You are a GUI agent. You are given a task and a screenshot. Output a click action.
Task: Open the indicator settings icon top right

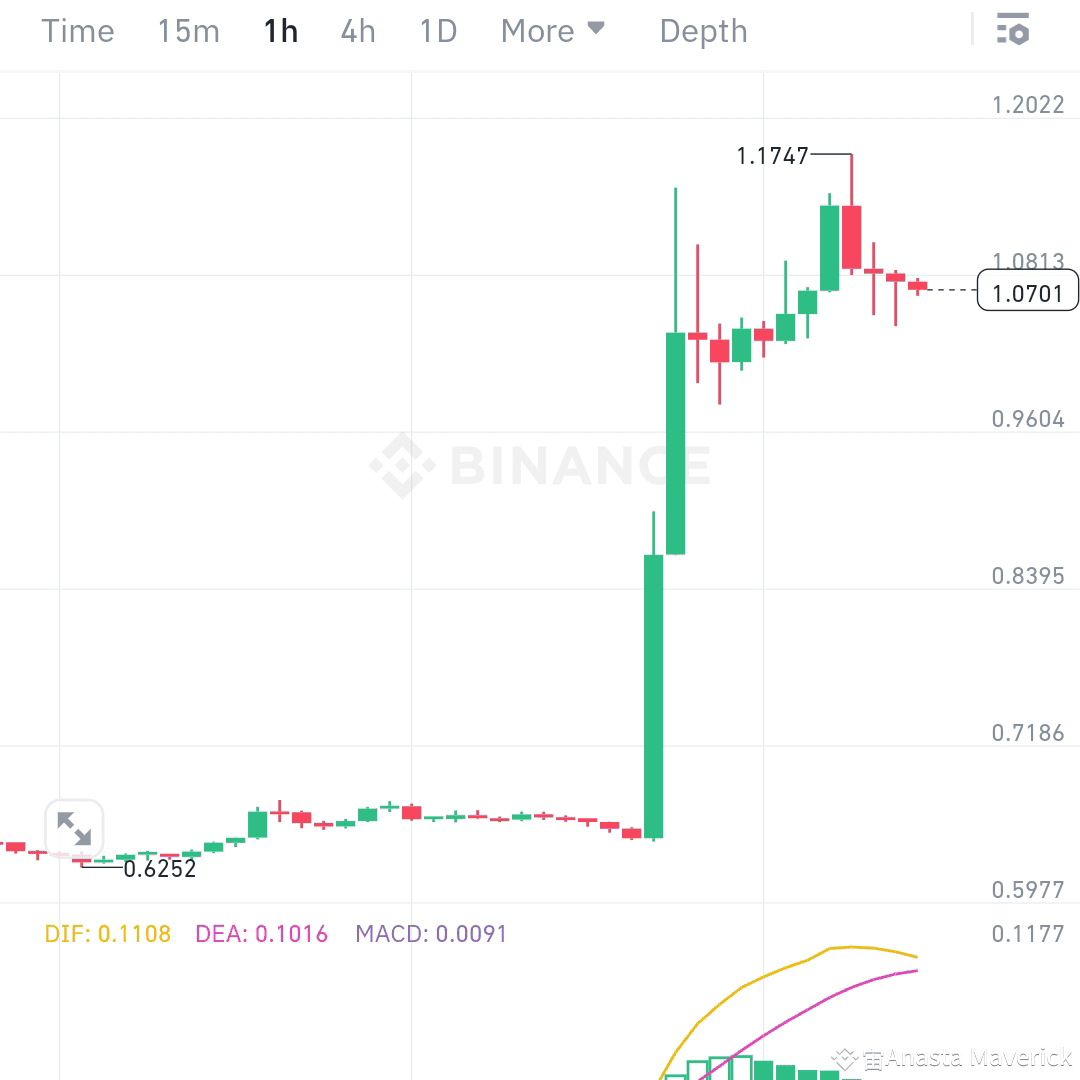point(1013,30)
